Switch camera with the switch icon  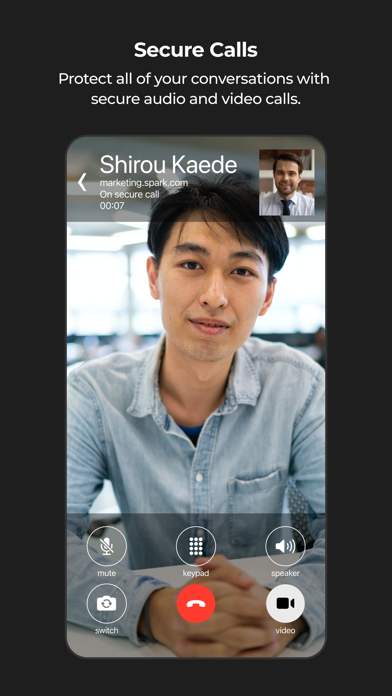[x=107, y=604]
